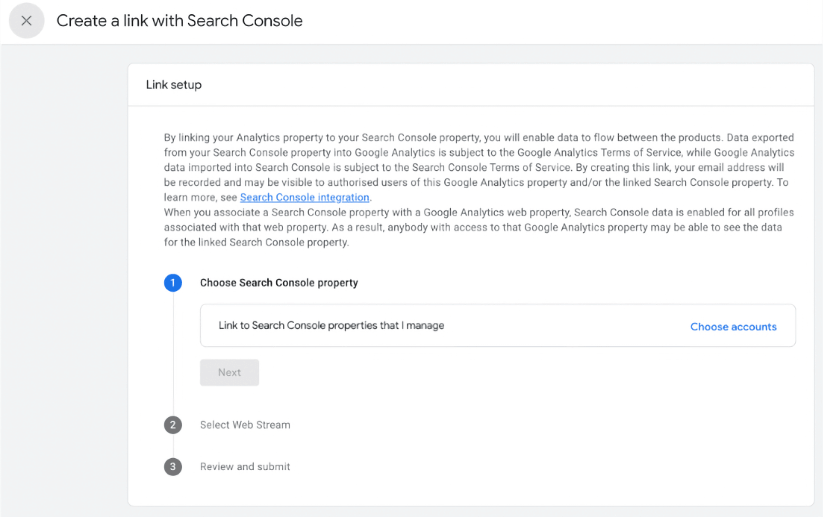This screenshot has height=517, width=823.
Task: Expand the Review and submit step
Action: (245, 467)
